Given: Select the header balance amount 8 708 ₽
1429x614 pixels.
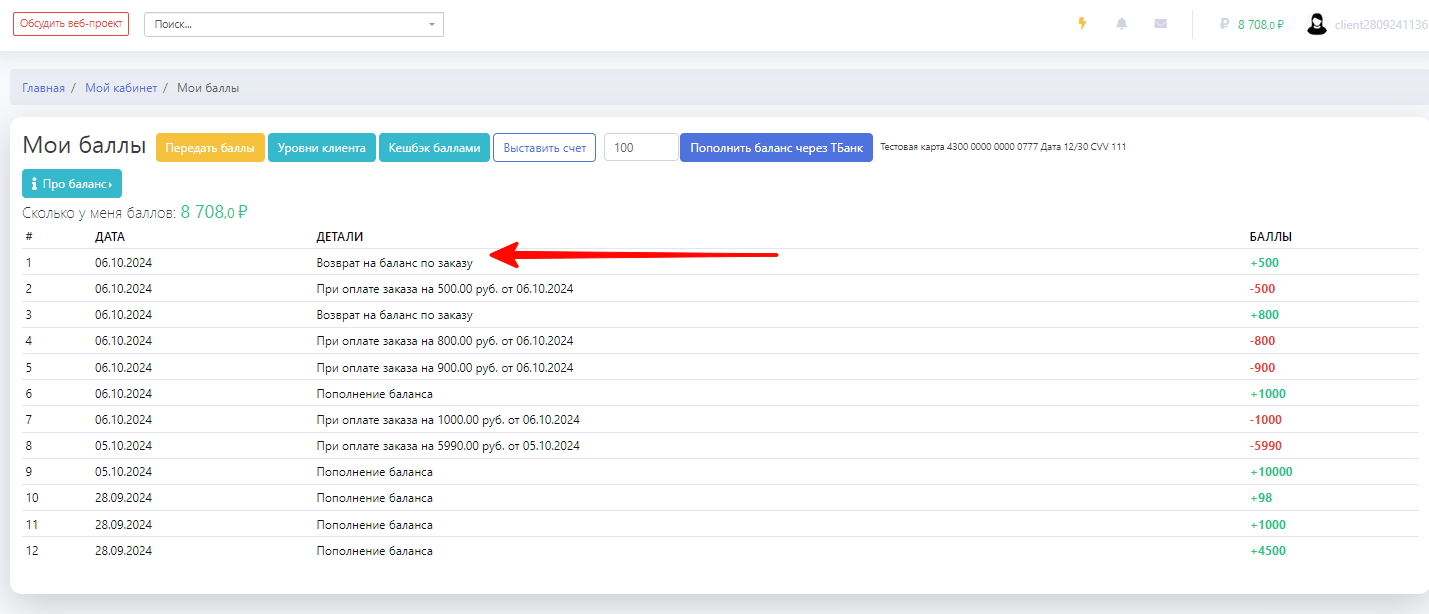Looking at the screenshot, I should [x=1260, y=24].
